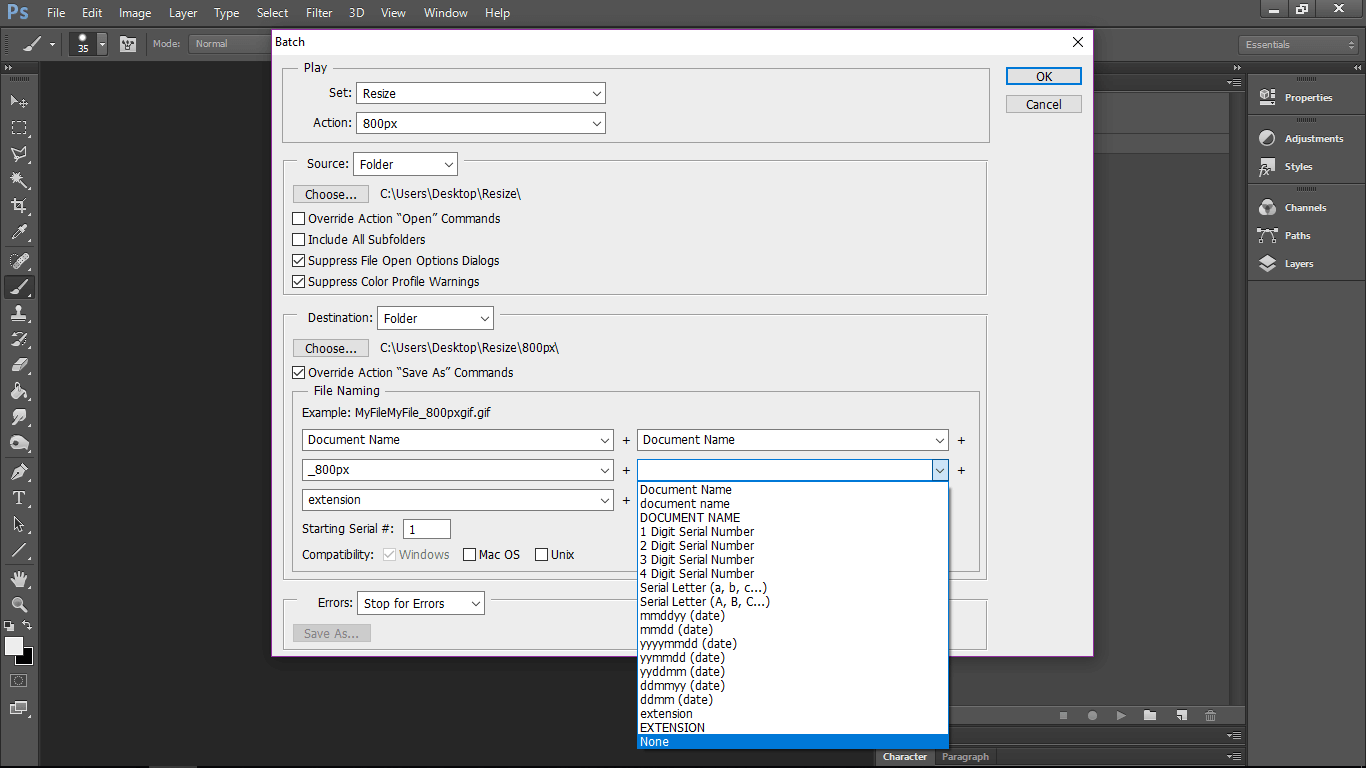Activate the Zoom tool

[x=17, y=605]
